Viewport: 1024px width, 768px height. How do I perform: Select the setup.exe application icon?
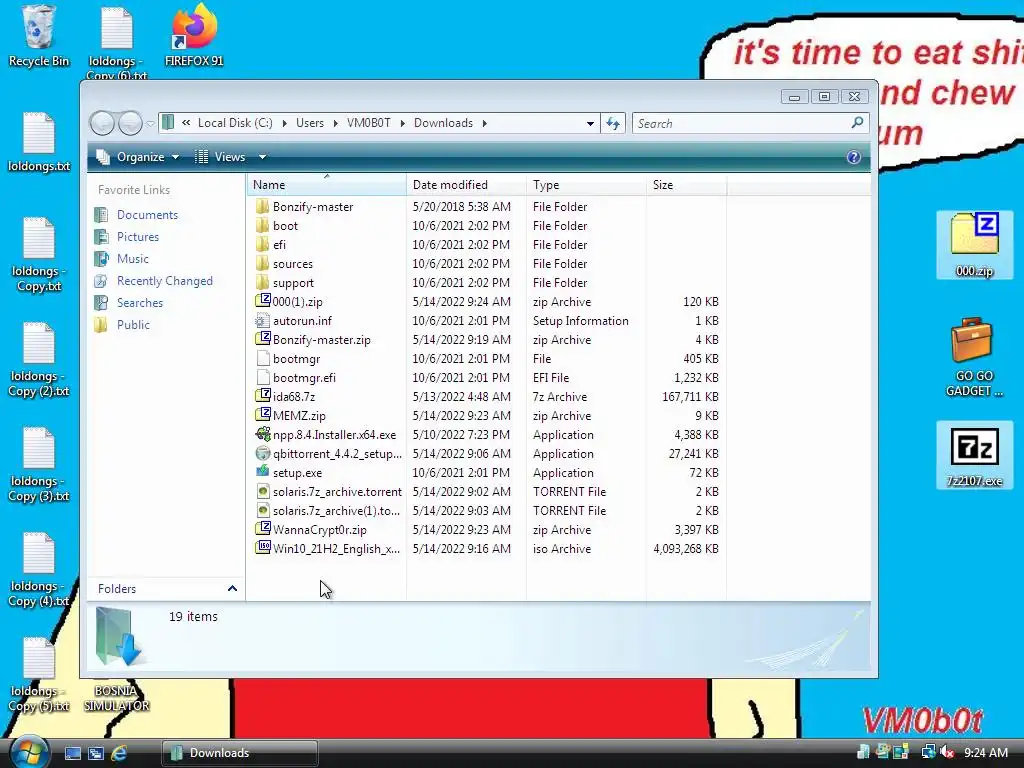click(262, 472)
